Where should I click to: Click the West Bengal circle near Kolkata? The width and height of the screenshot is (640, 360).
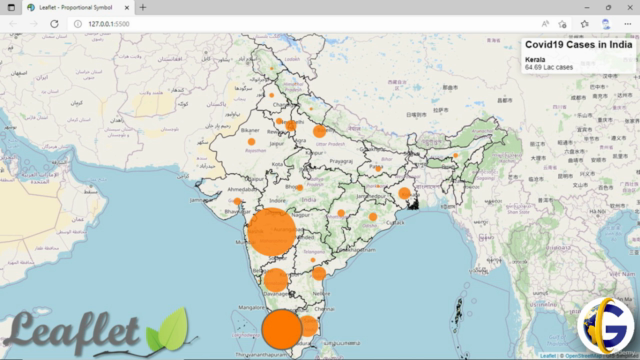tap(404, 193)
